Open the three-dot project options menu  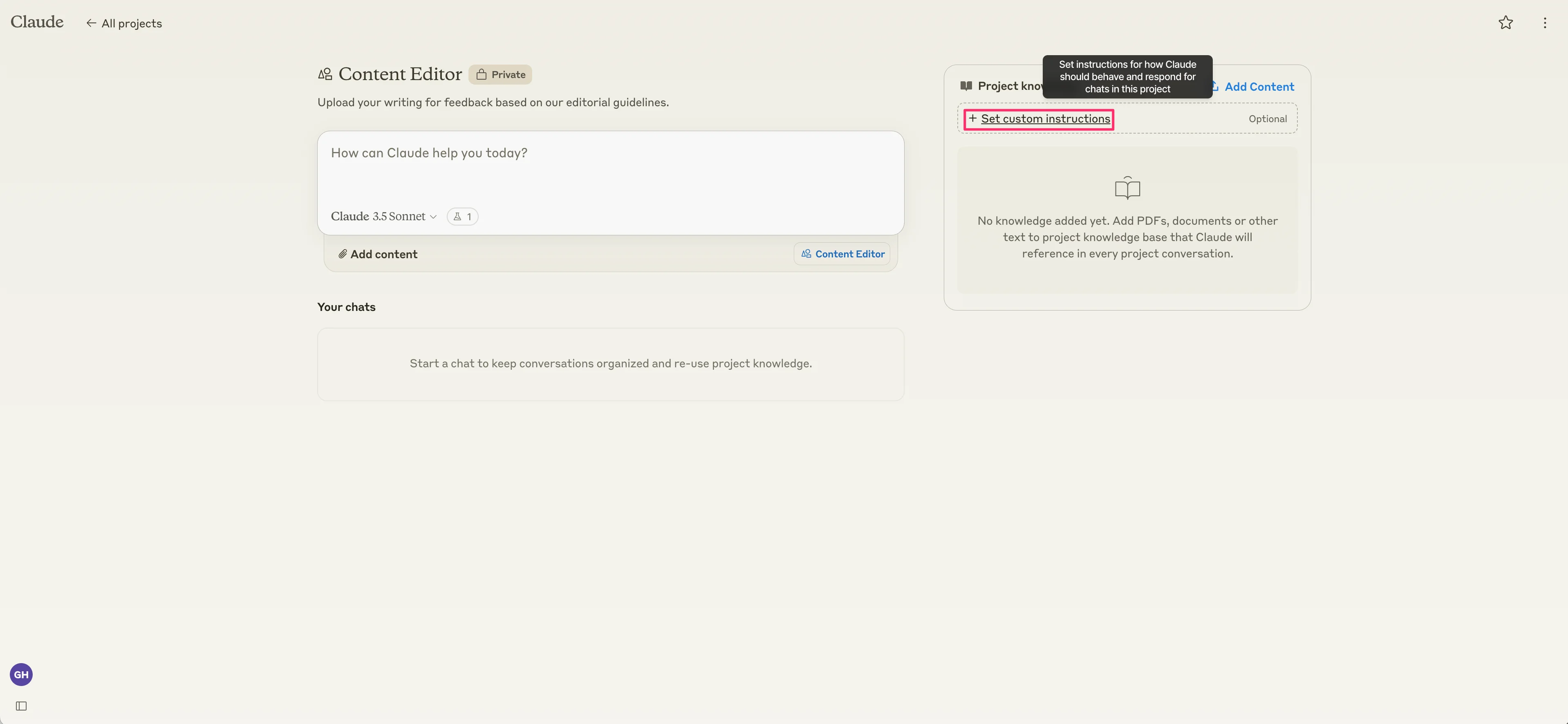pyautogui.click(x=1544, y=22)
